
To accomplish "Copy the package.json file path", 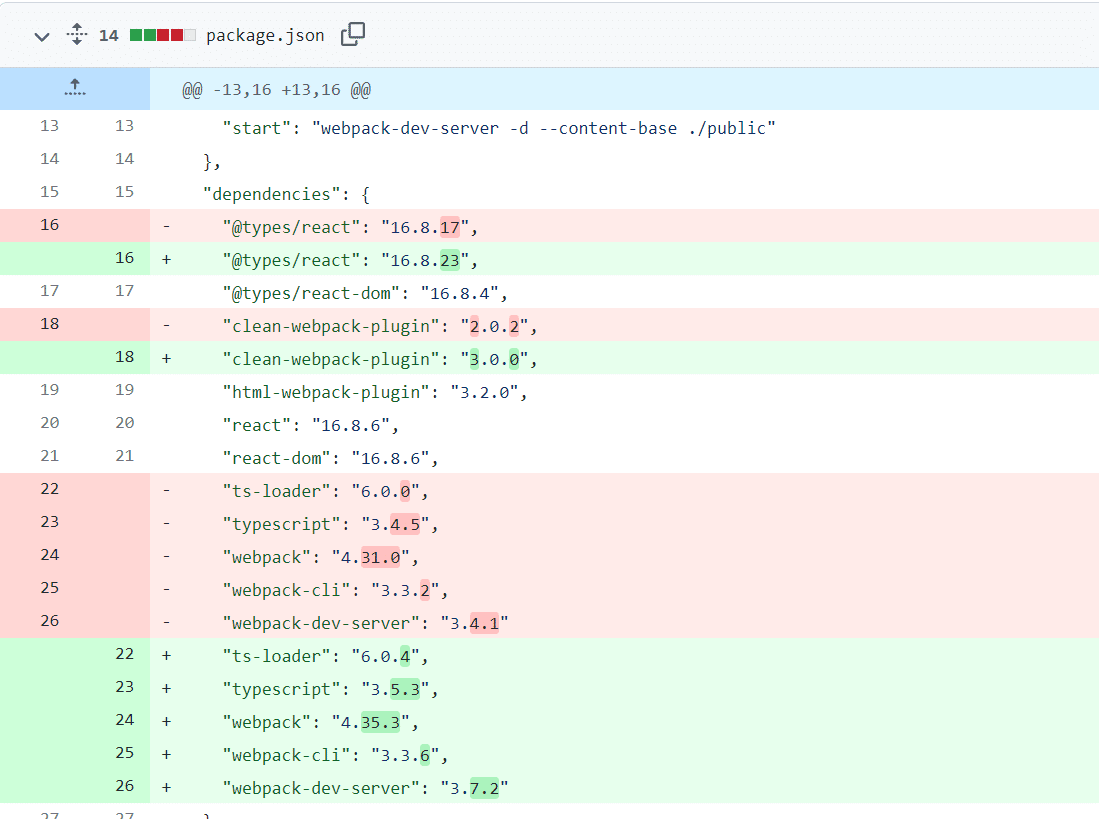I will pos(352,34).
